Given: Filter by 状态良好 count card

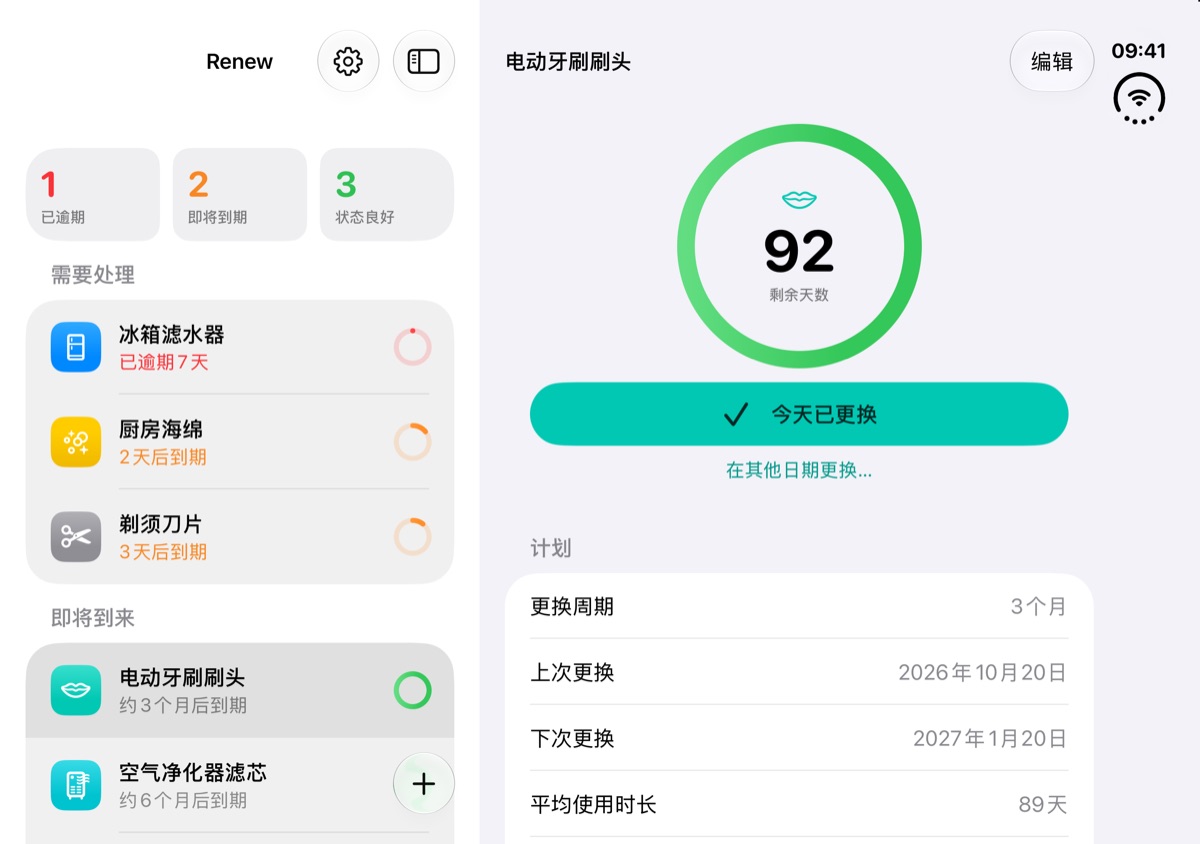Looking at the screenshot, I should [x=387, y=195].
